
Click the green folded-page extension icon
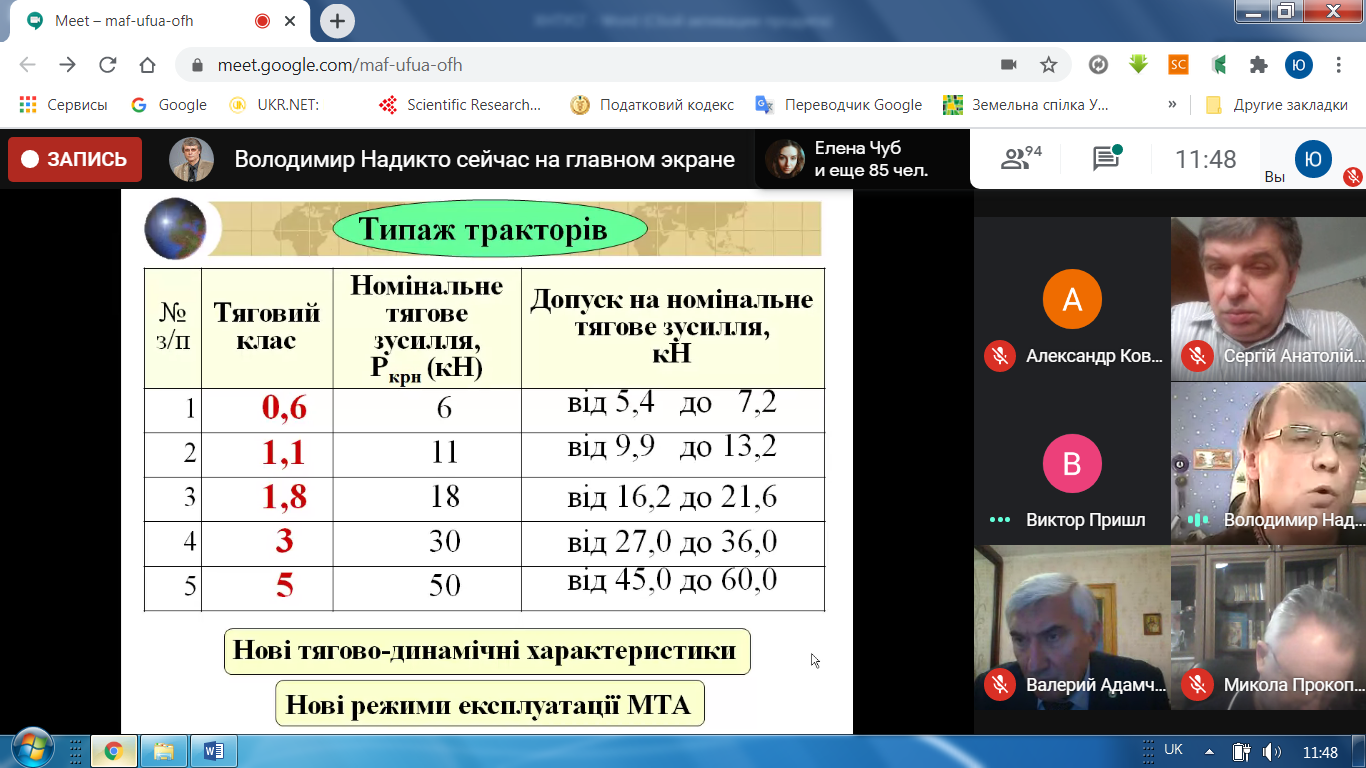pyautogui.click(x=1219, y=65)
